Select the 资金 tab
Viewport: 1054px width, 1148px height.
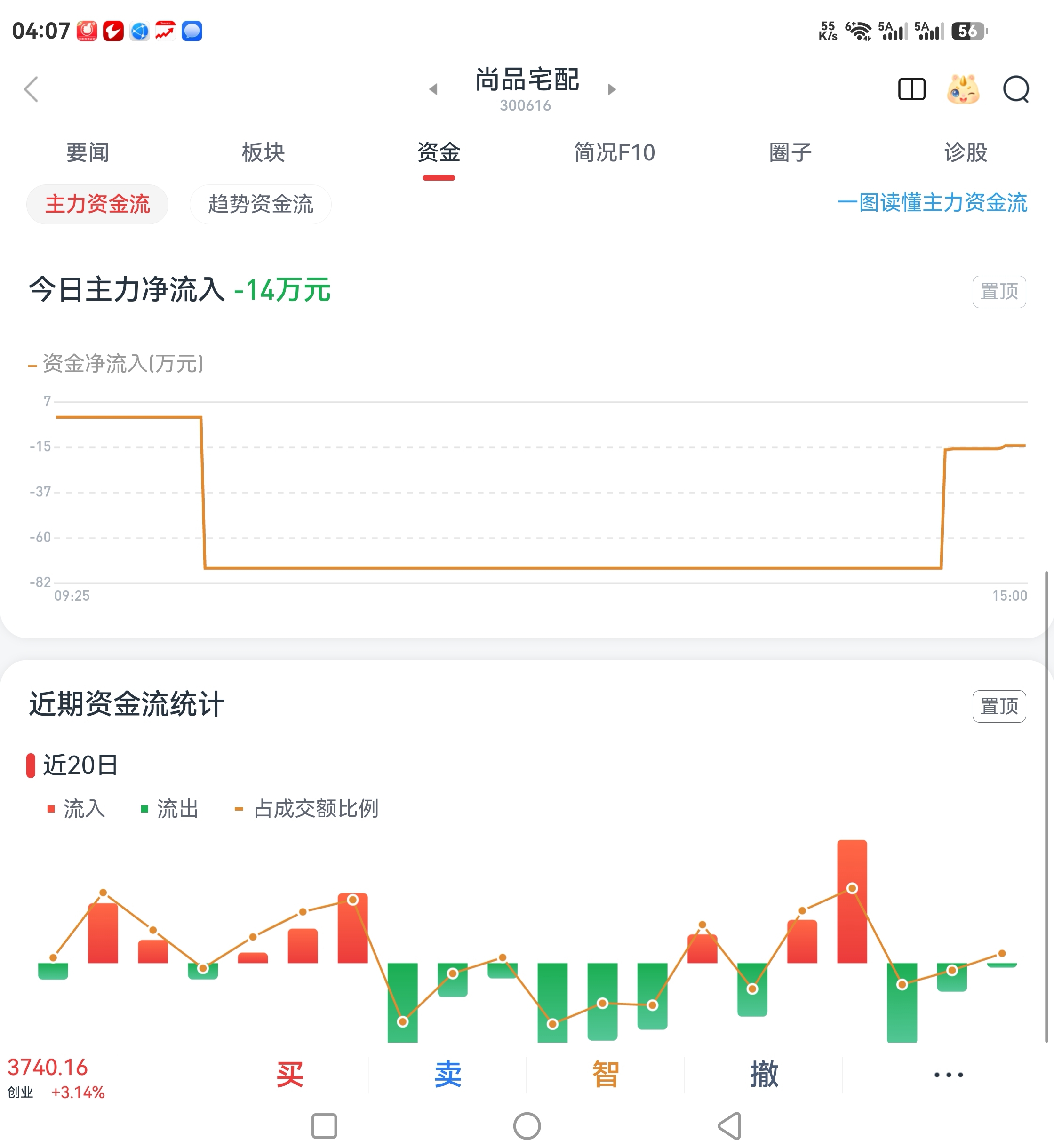click(439, 152)
